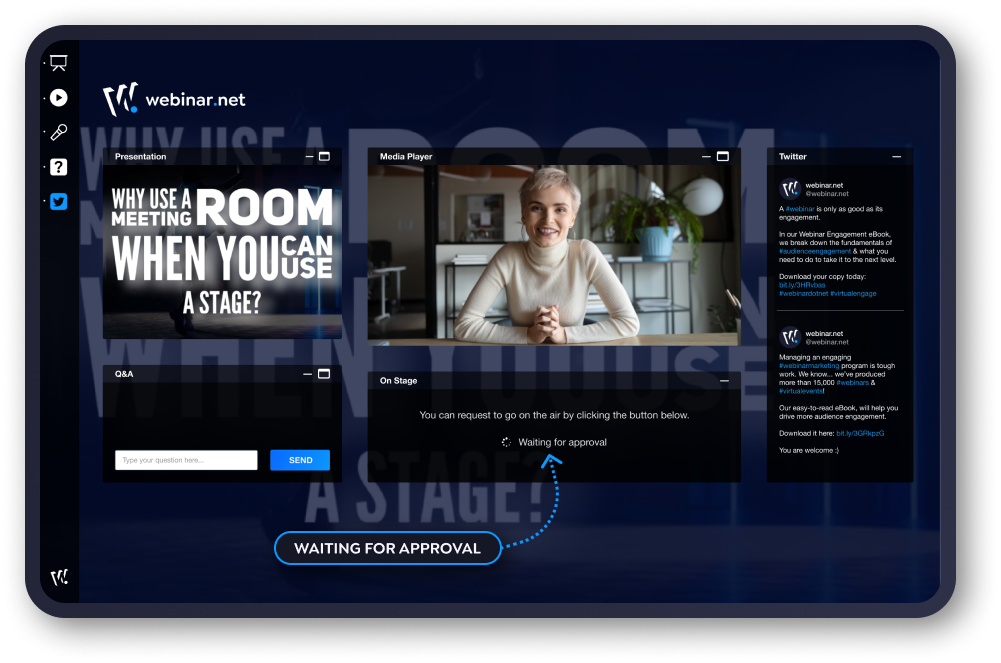Open the bit.ly link under 'Download your copy today'
This screenshot has width=1001, height=663.
[x=802, y=285]
